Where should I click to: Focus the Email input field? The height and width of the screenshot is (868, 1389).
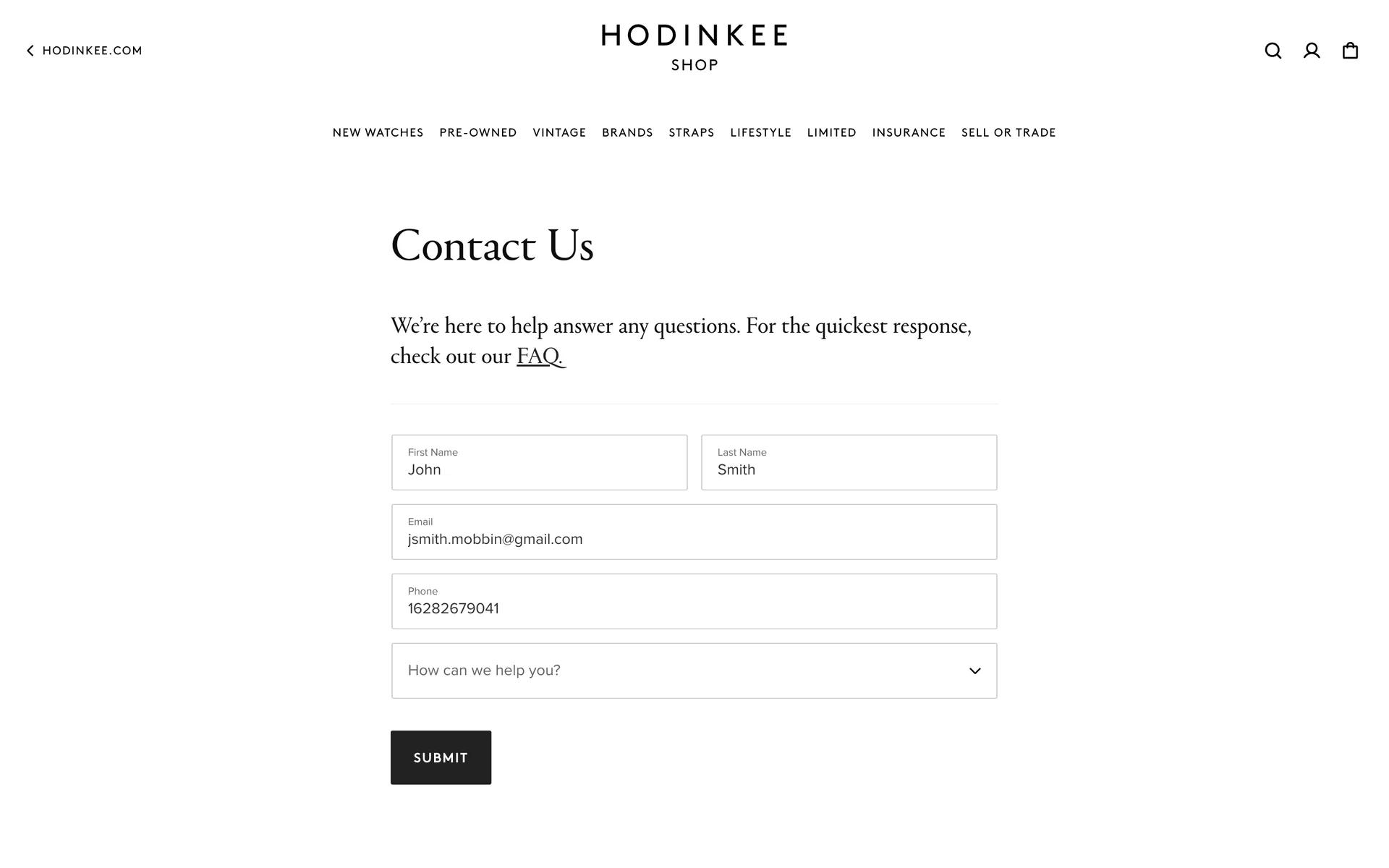pos(694,532)
